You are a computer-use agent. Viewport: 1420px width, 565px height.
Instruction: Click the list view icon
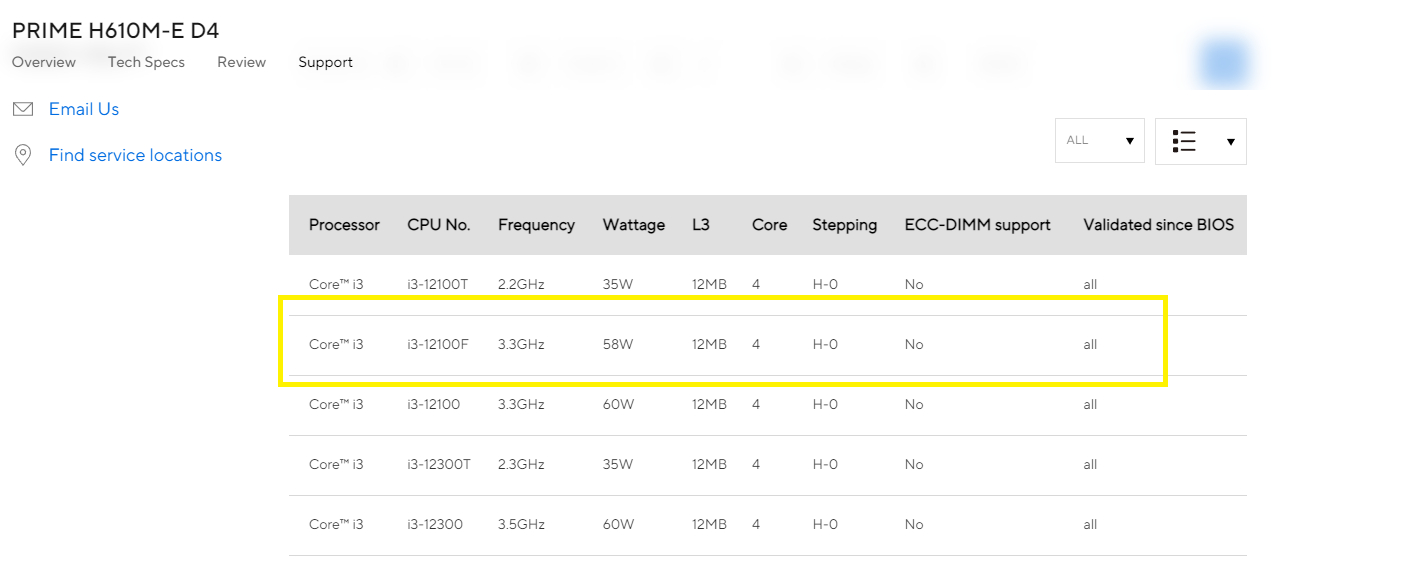coord(1184,141)
